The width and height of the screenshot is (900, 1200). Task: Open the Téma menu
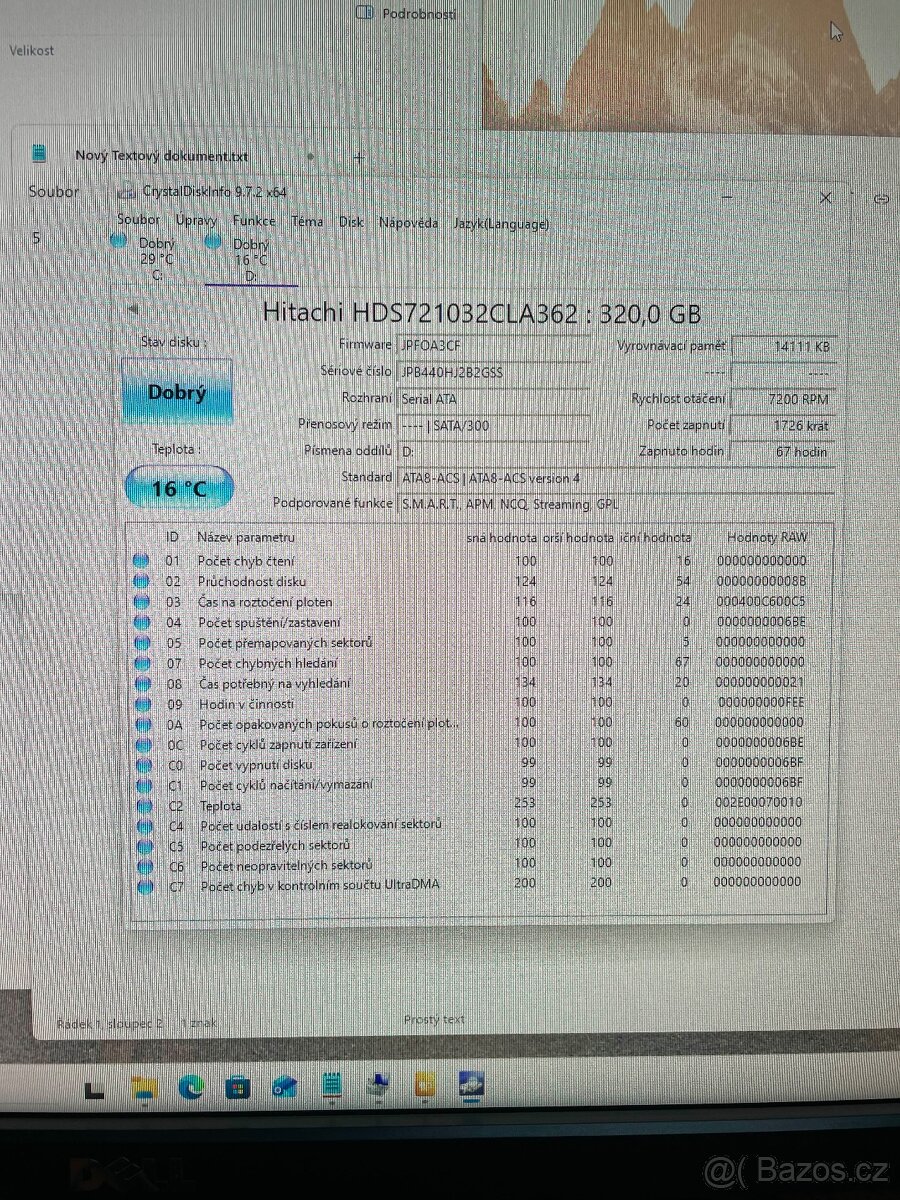(x=306, y=222)
